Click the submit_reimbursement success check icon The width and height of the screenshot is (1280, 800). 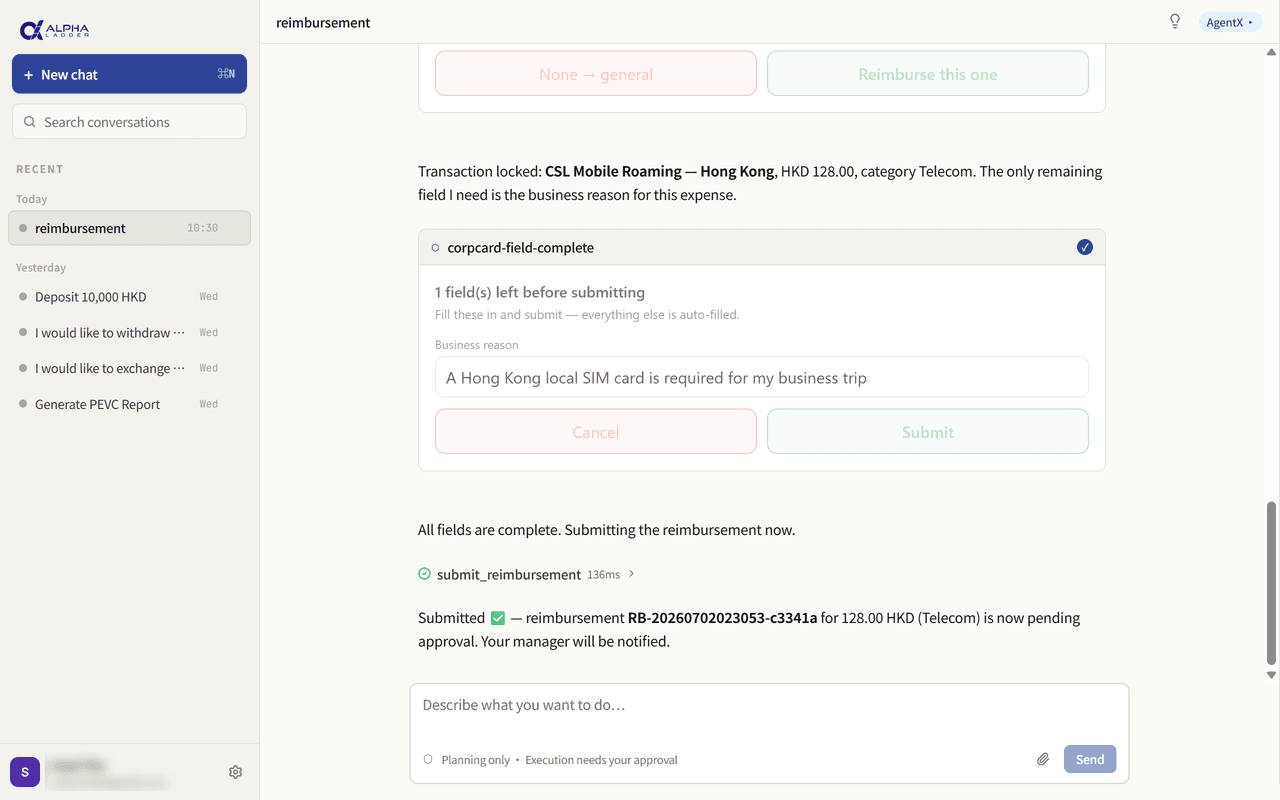(424, 574)
